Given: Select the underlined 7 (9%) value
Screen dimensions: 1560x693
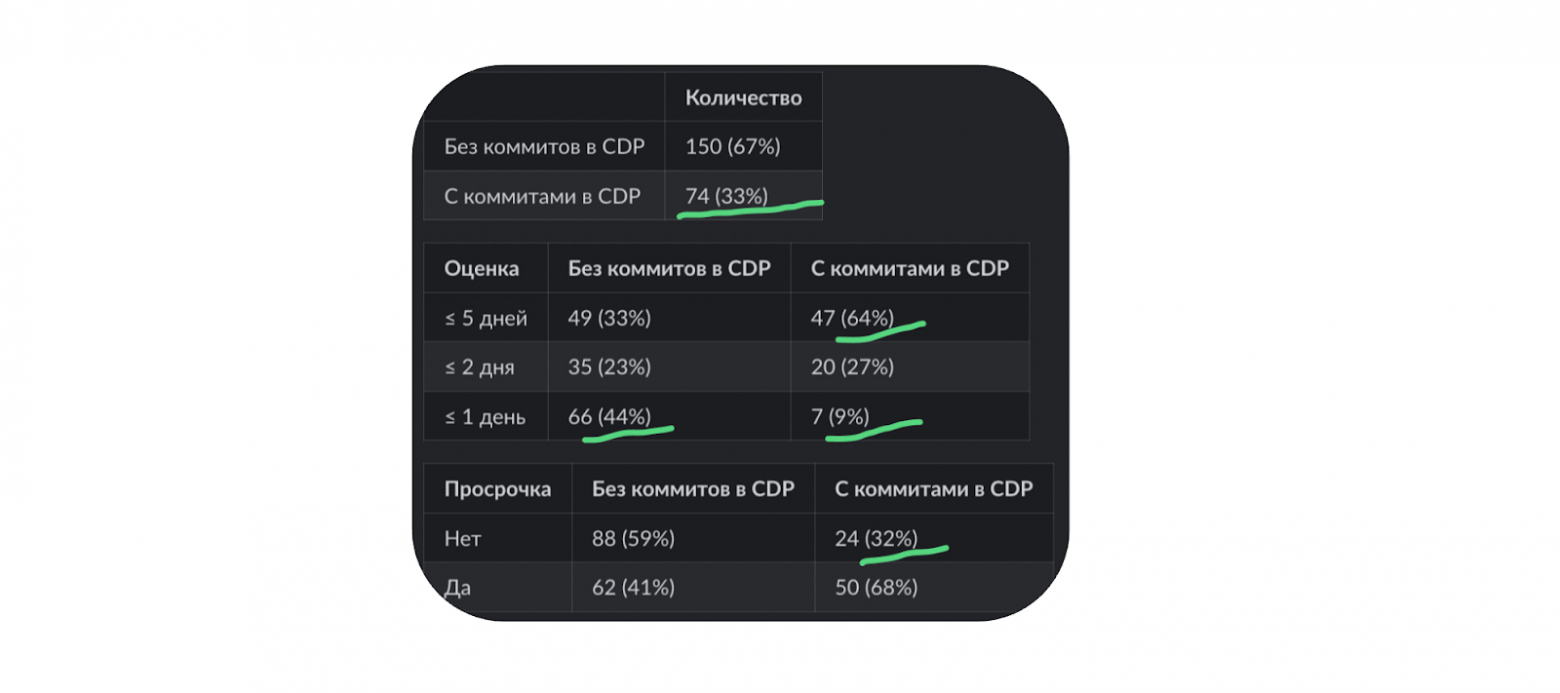Looking at the screenshot, I should (x=840, y=417).
